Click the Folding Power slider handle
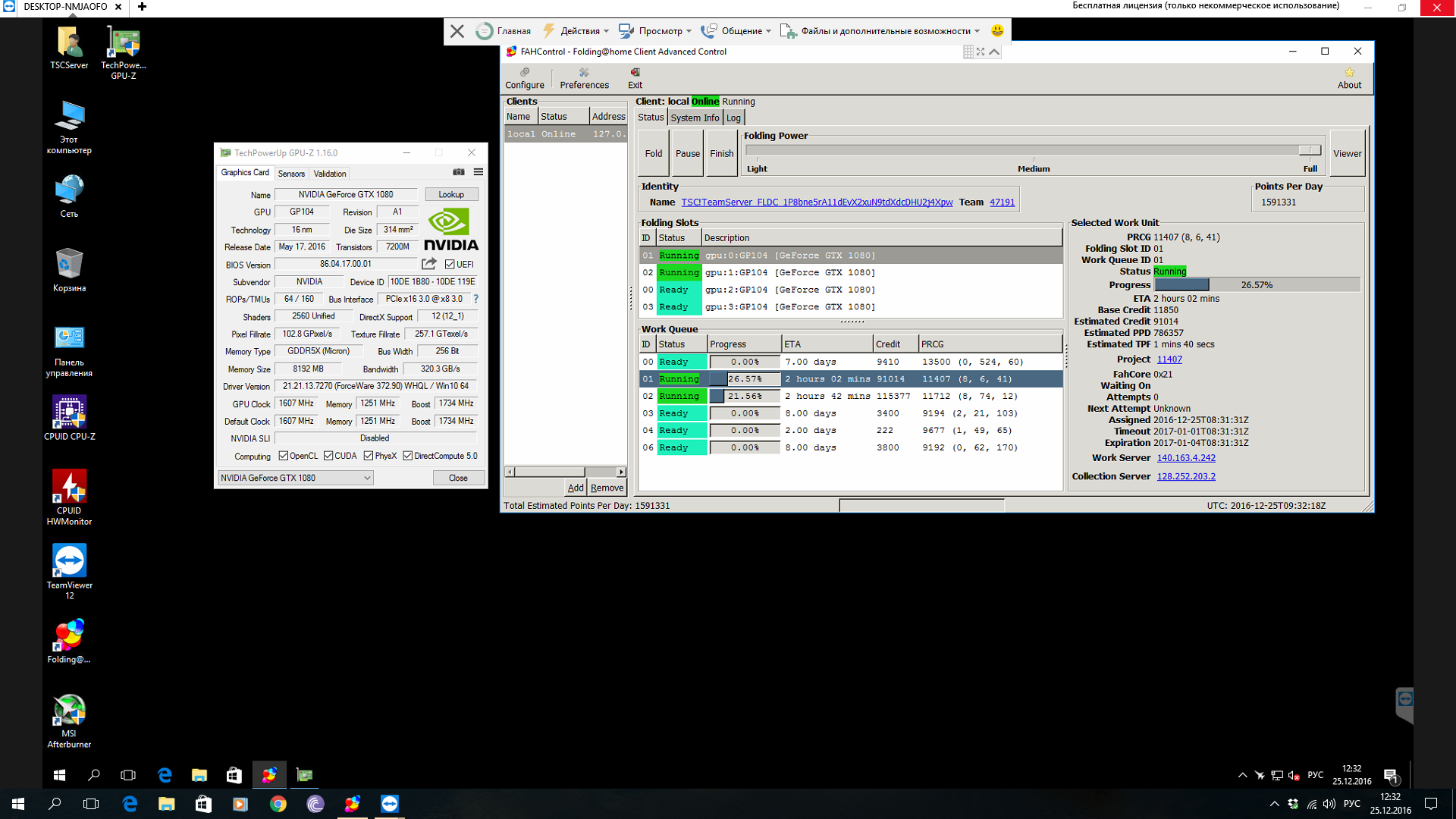This screenshot has width=1456, height=819. 1309,150
